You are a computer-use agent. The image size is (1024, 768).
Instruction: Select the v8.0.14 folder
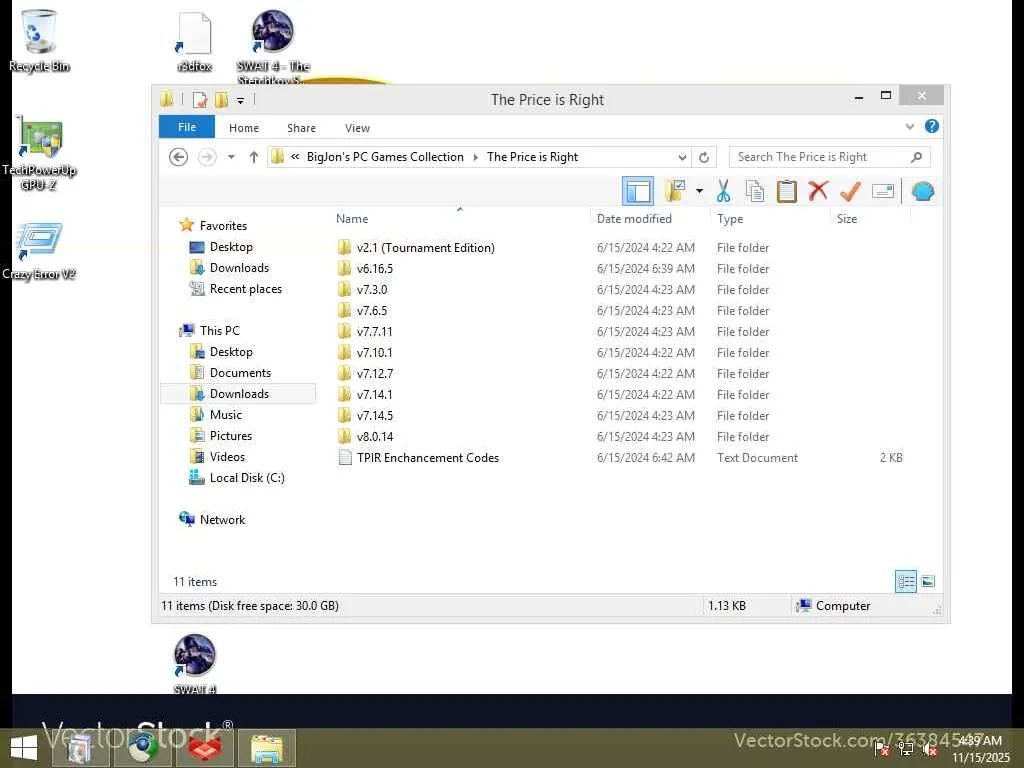coord(375,436)
